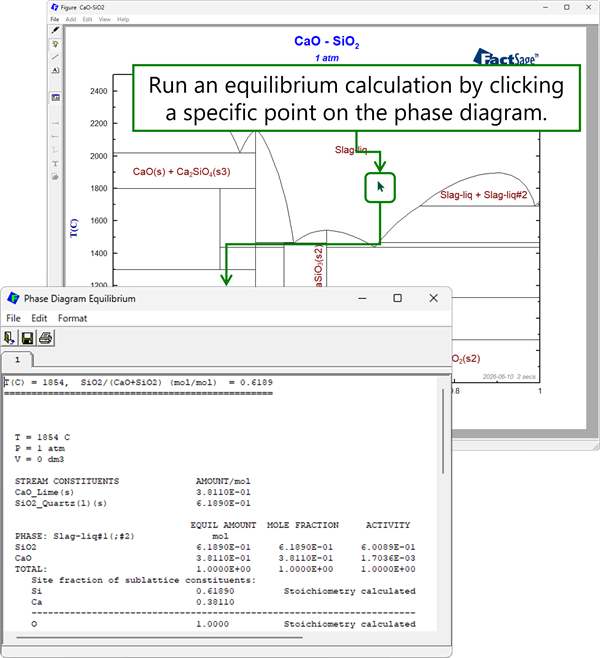Click the blue table legend icon in sidebar
This screenshot has width=600, height=658.
(x=55, y=97)
